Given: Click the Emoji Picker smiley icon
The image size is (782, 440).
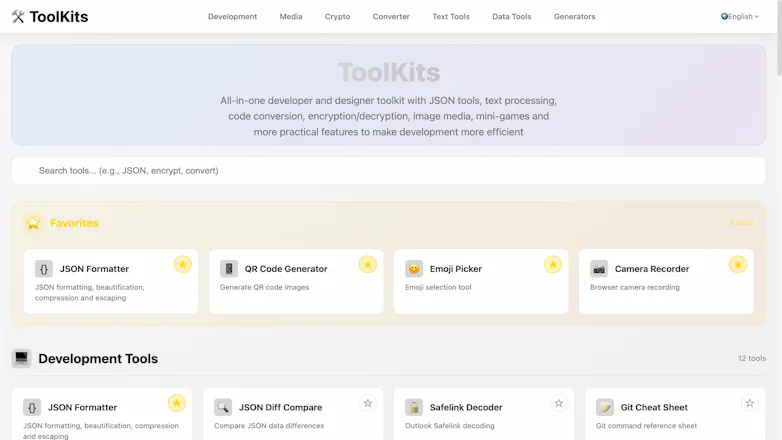Looking at the screenshot, I should 414,269.
